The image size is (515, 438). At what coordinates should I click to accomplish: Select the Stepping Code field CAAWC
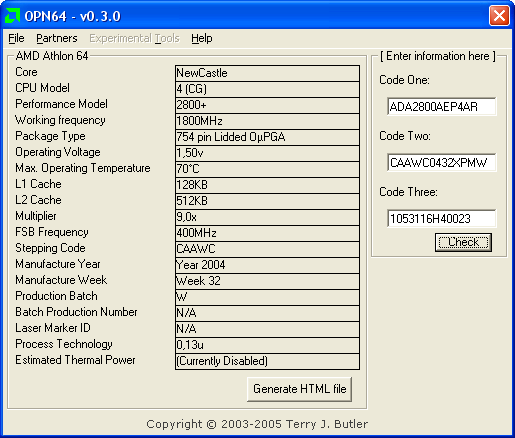(x=267, y=249)
